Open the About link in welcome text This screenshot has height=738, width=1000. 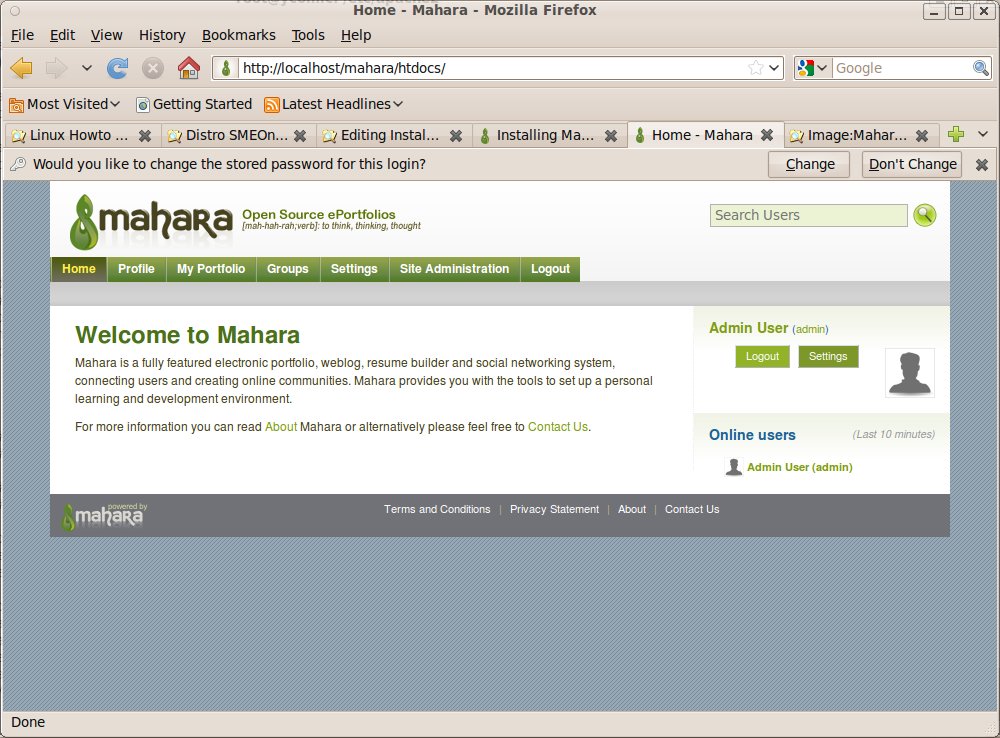pos(281,427)
